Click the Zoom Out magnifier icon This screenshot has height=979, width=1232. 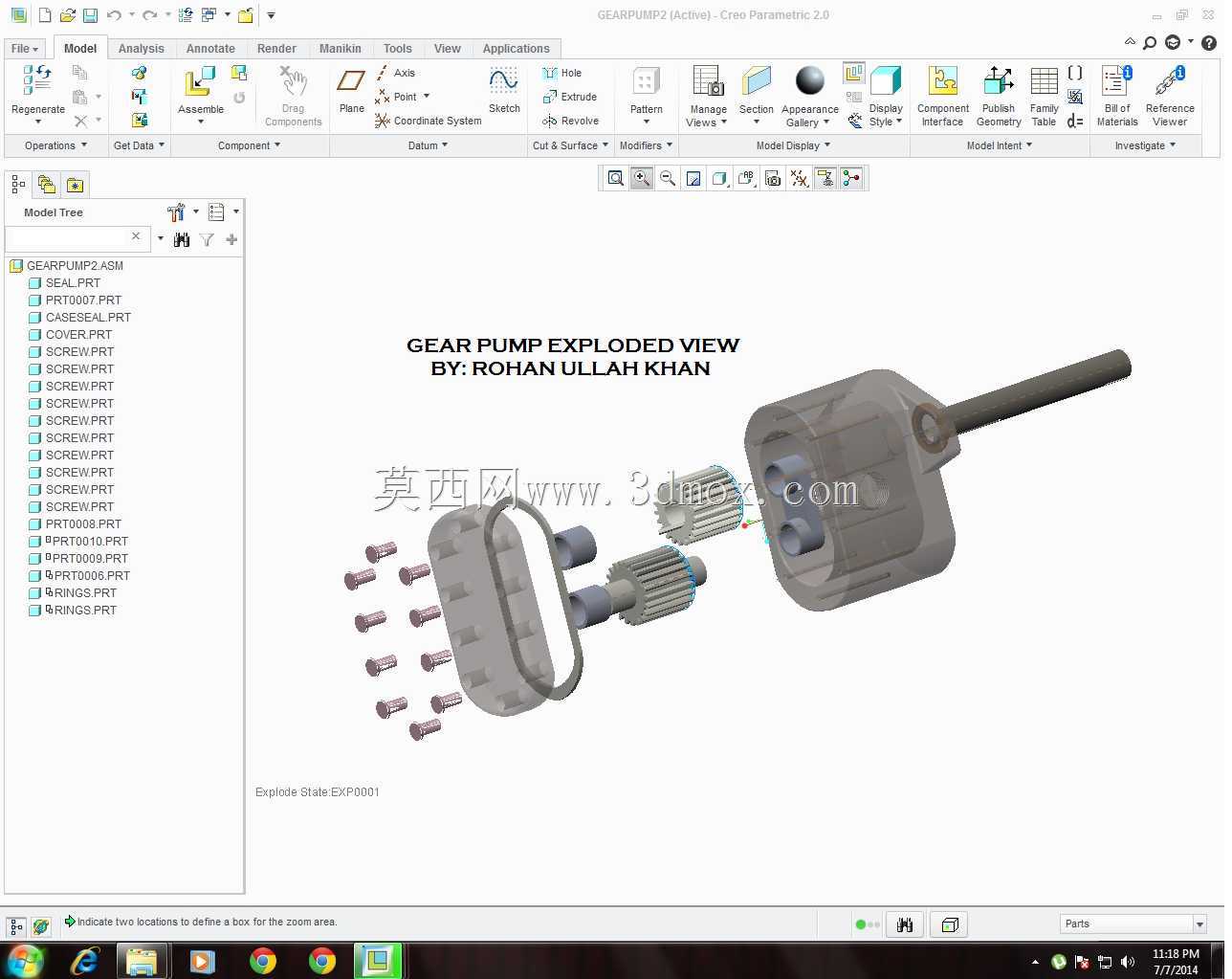click(668, 178)
